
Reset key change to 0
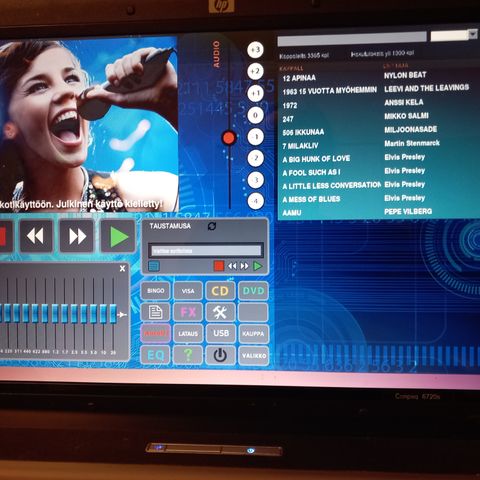255,115
